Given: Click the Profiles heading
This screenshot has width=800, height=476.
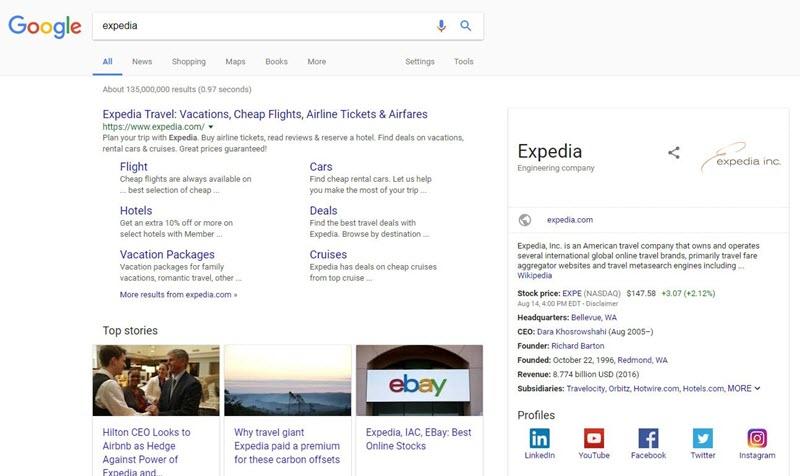Looking at the screenshot, I should (x=536, y=415).
